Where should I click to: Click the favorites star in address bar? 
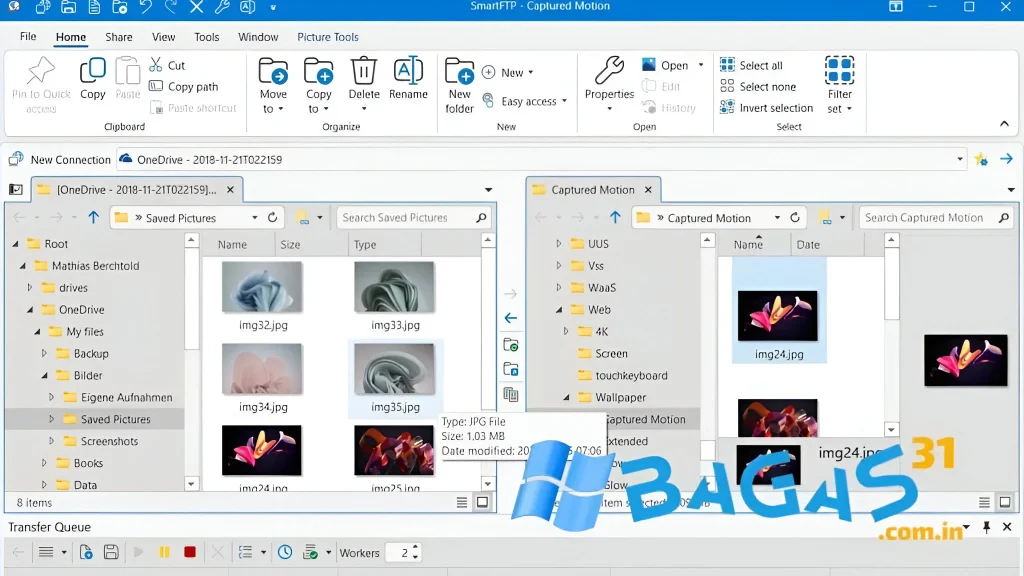click(981, 159)
